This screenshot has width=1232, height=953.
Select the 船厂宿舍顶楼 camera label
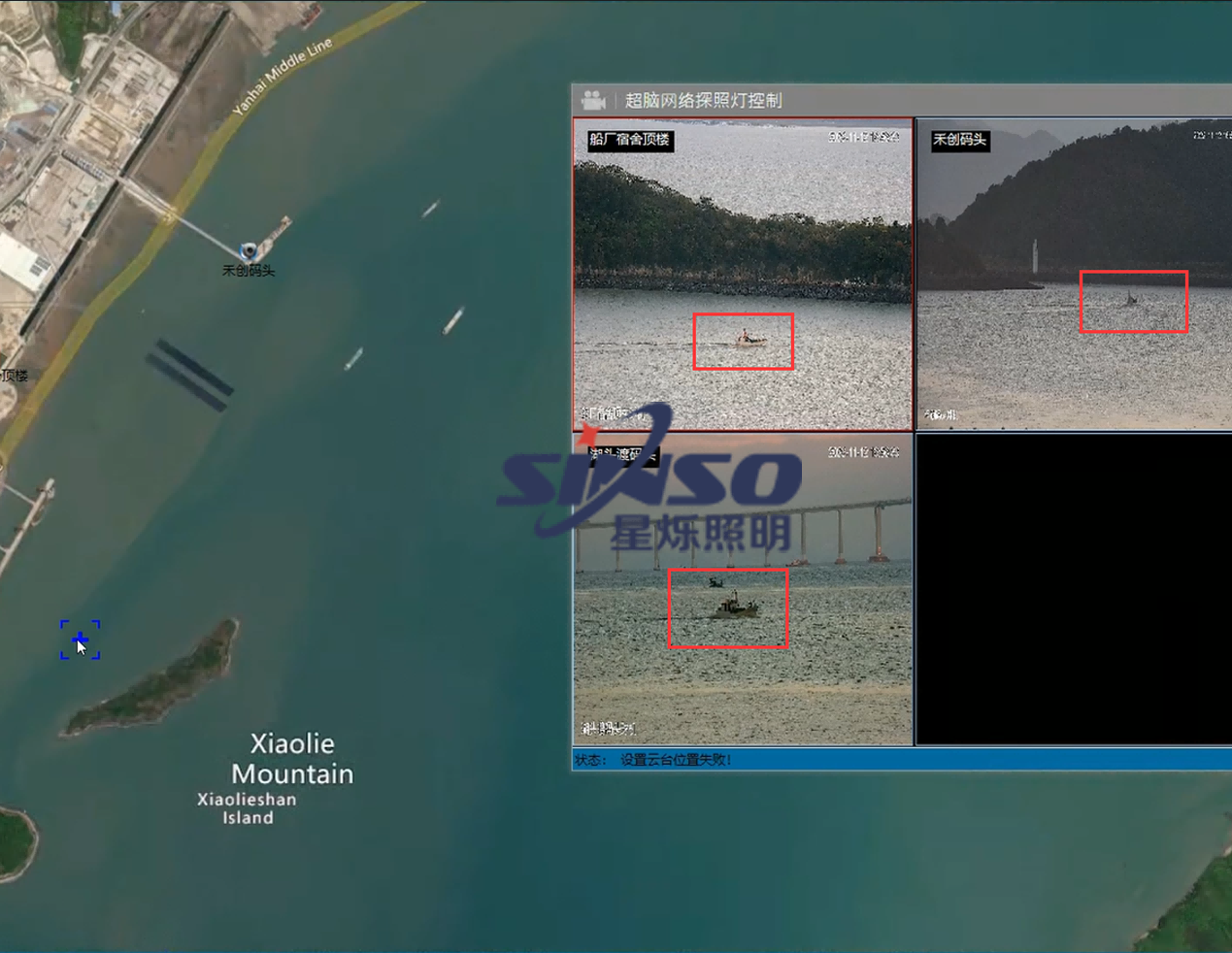click(629, 140)
